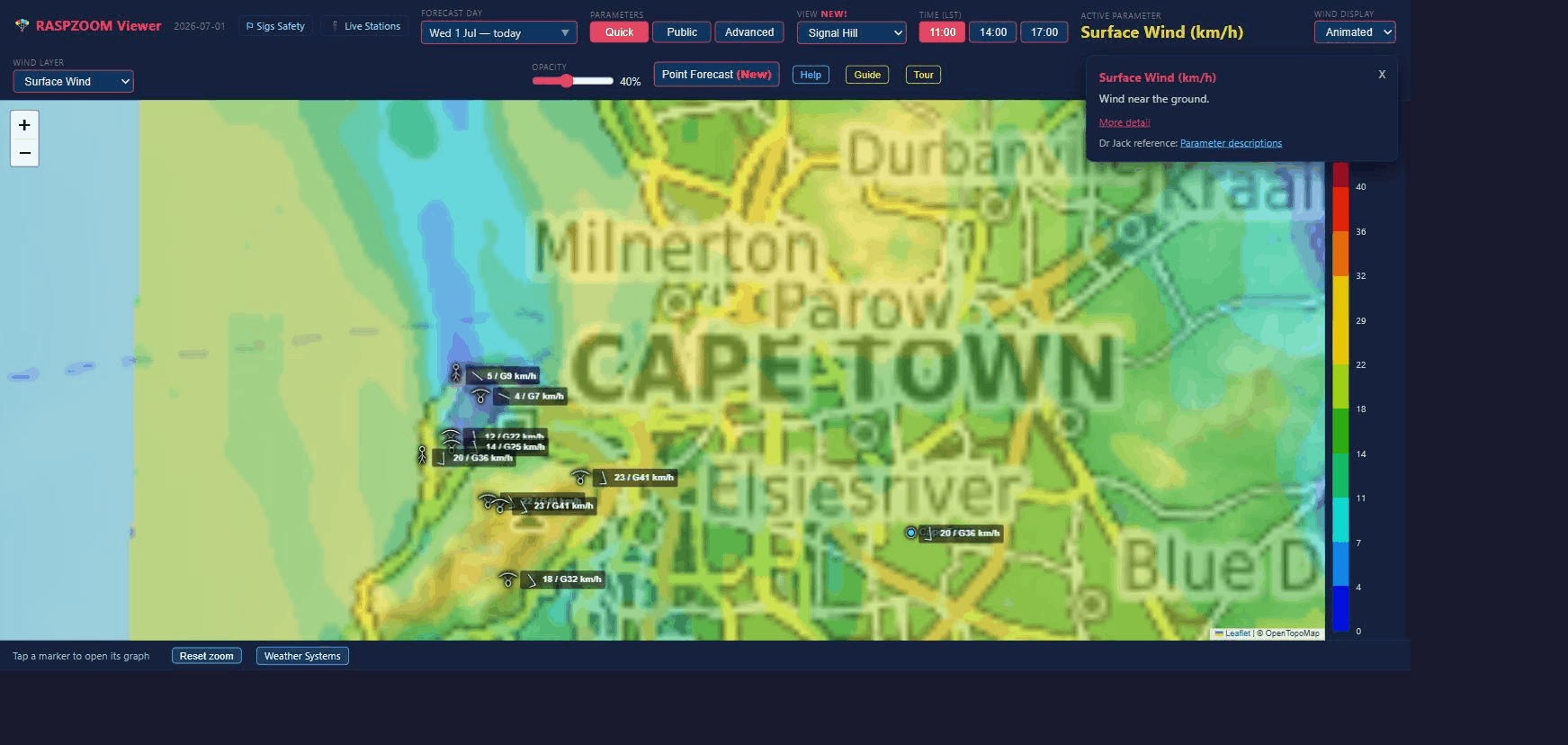Click the 5 / G9 km/h wind label
Viewport: 1568px width, 745px height.
click(505, 376)
